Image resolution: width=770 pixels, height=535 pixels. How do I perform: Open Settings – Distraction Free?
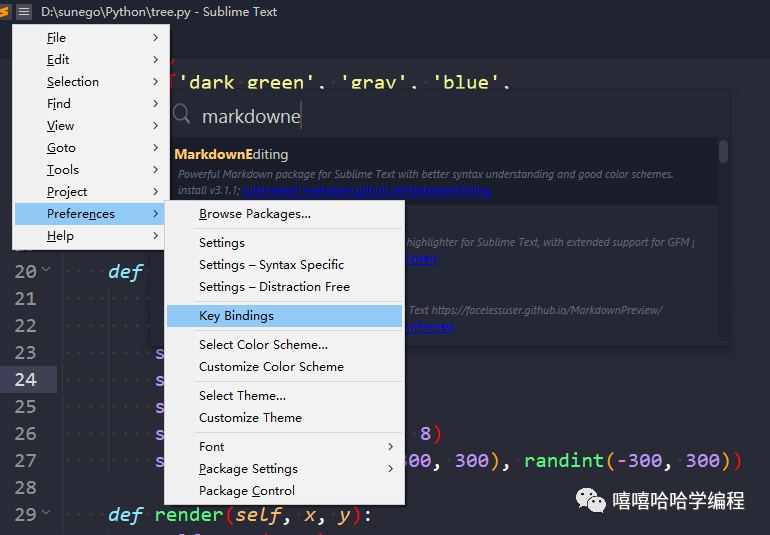coord(284,287)
